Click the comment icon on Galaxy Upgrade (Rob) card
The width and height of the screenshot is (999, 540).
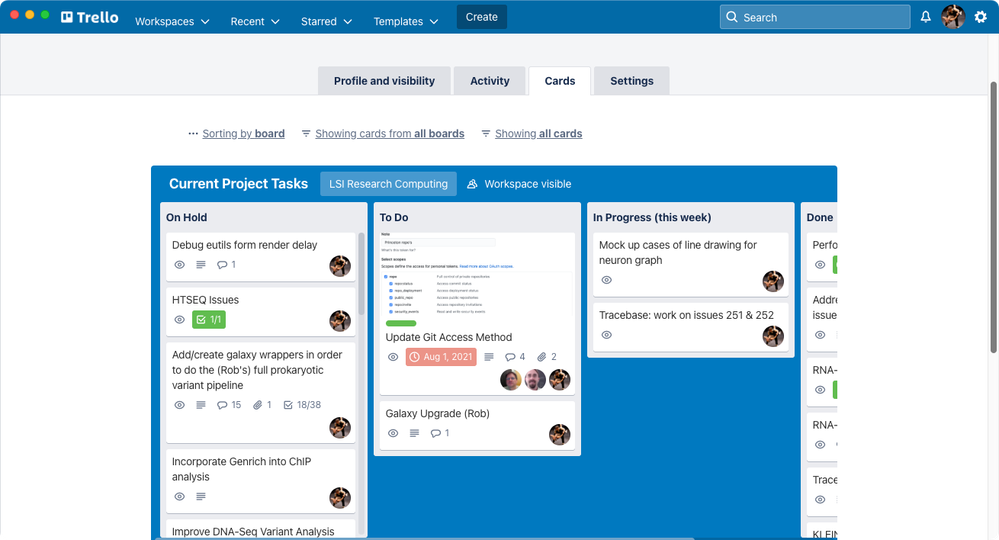point(435,433)
